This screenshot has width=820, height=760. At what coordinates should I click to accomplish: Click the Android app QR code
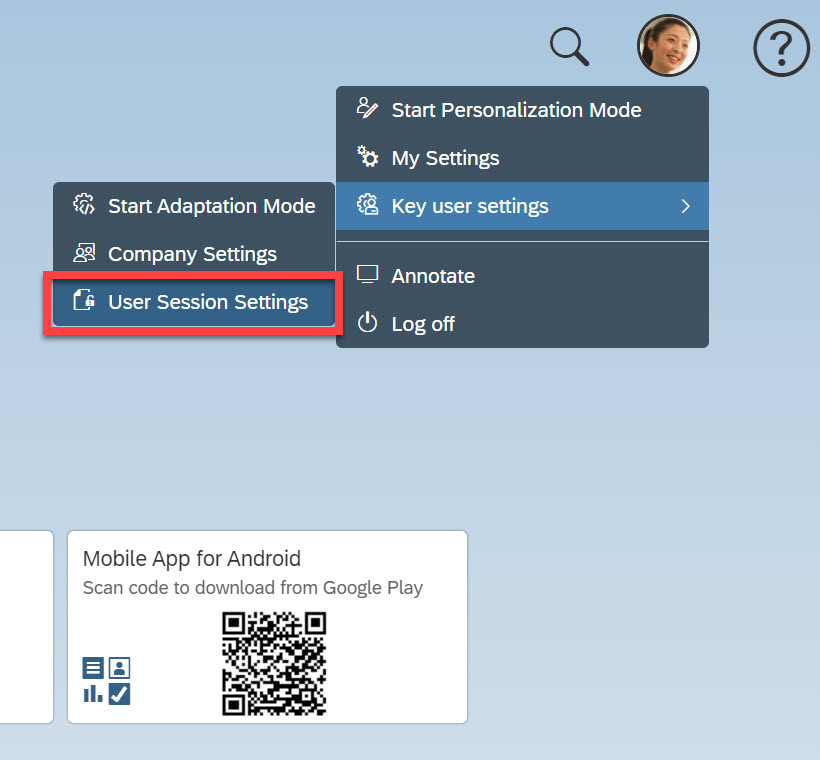coord(274,663)
